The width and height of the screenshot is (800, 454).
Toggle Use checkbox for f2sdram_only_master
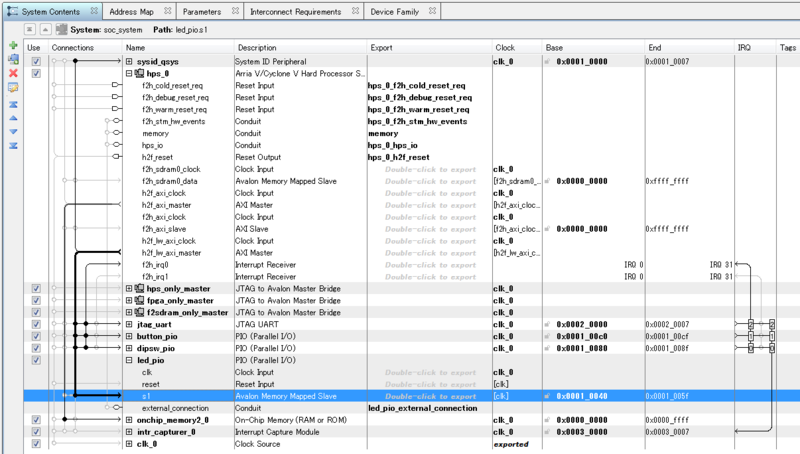point(36,312)
